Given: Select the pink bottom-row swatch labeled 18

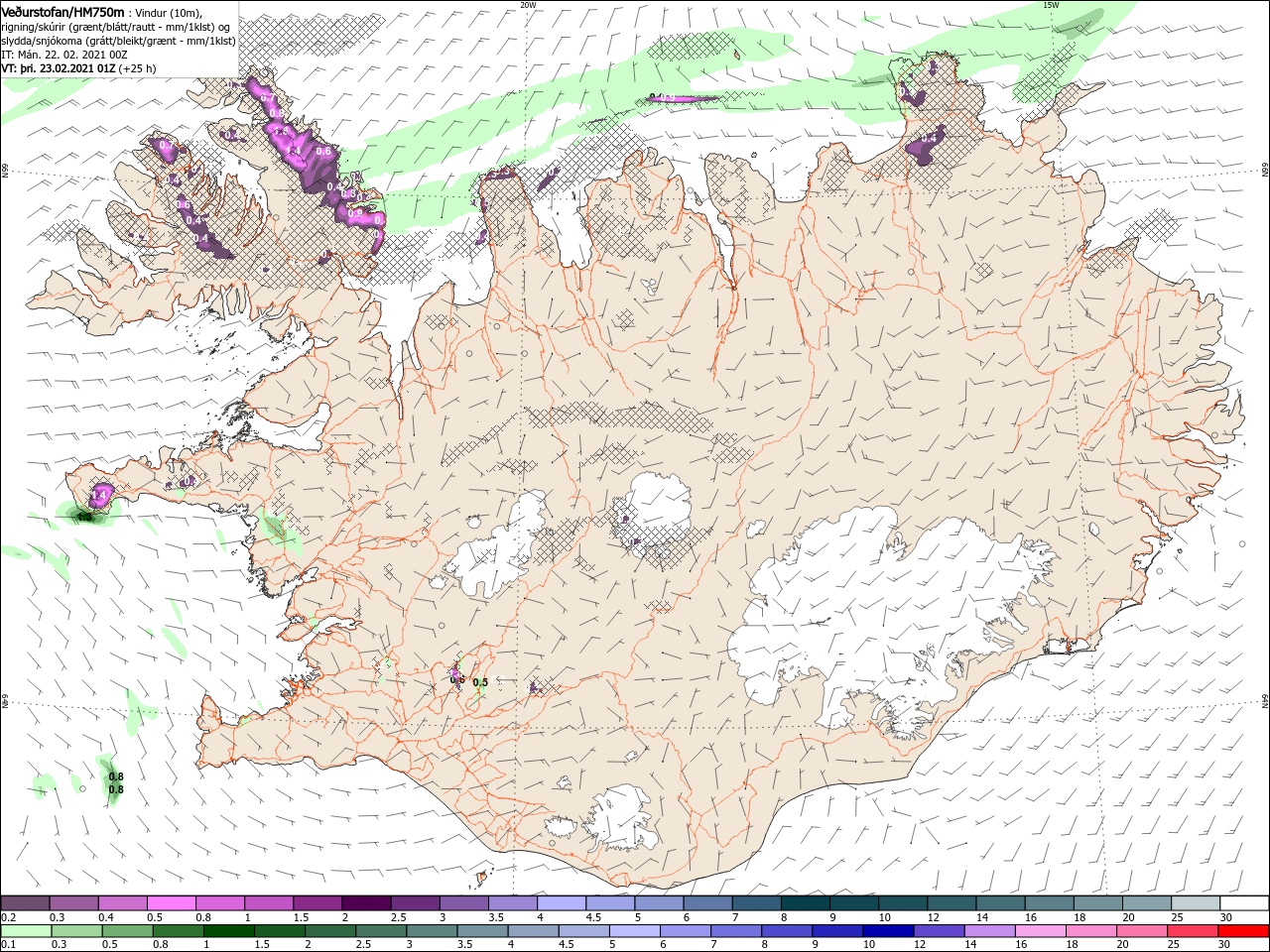Looking at the screenshot, I should (x=1091, y=931).
